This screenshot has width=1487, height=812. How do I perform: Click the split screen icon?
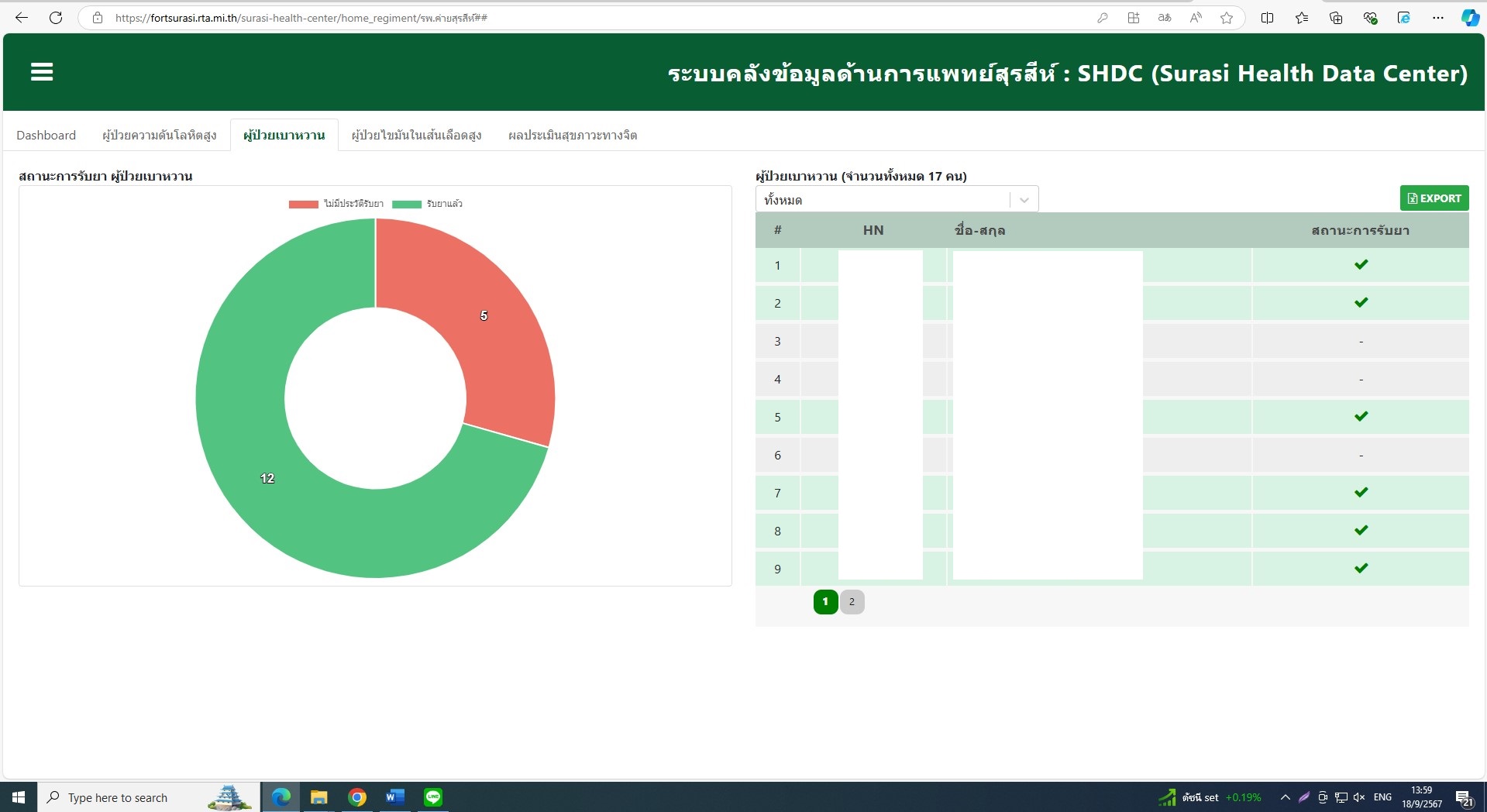pos(1267,18)
